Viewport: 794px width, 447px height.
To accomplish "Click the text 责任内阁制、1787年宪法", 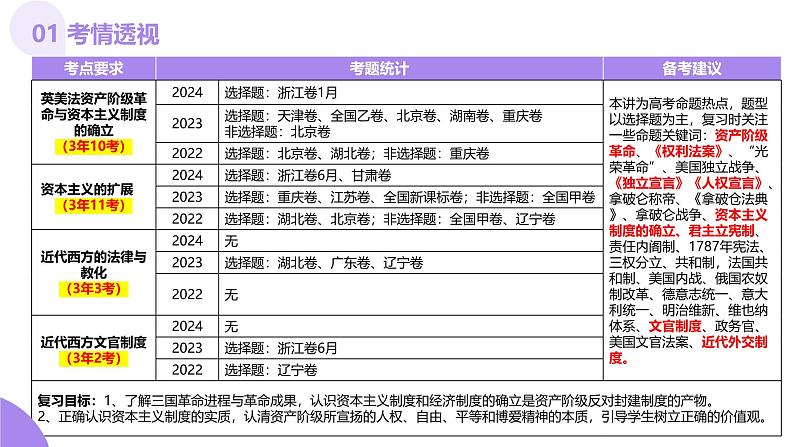I will pyautogui.click(x=684, y=247).
